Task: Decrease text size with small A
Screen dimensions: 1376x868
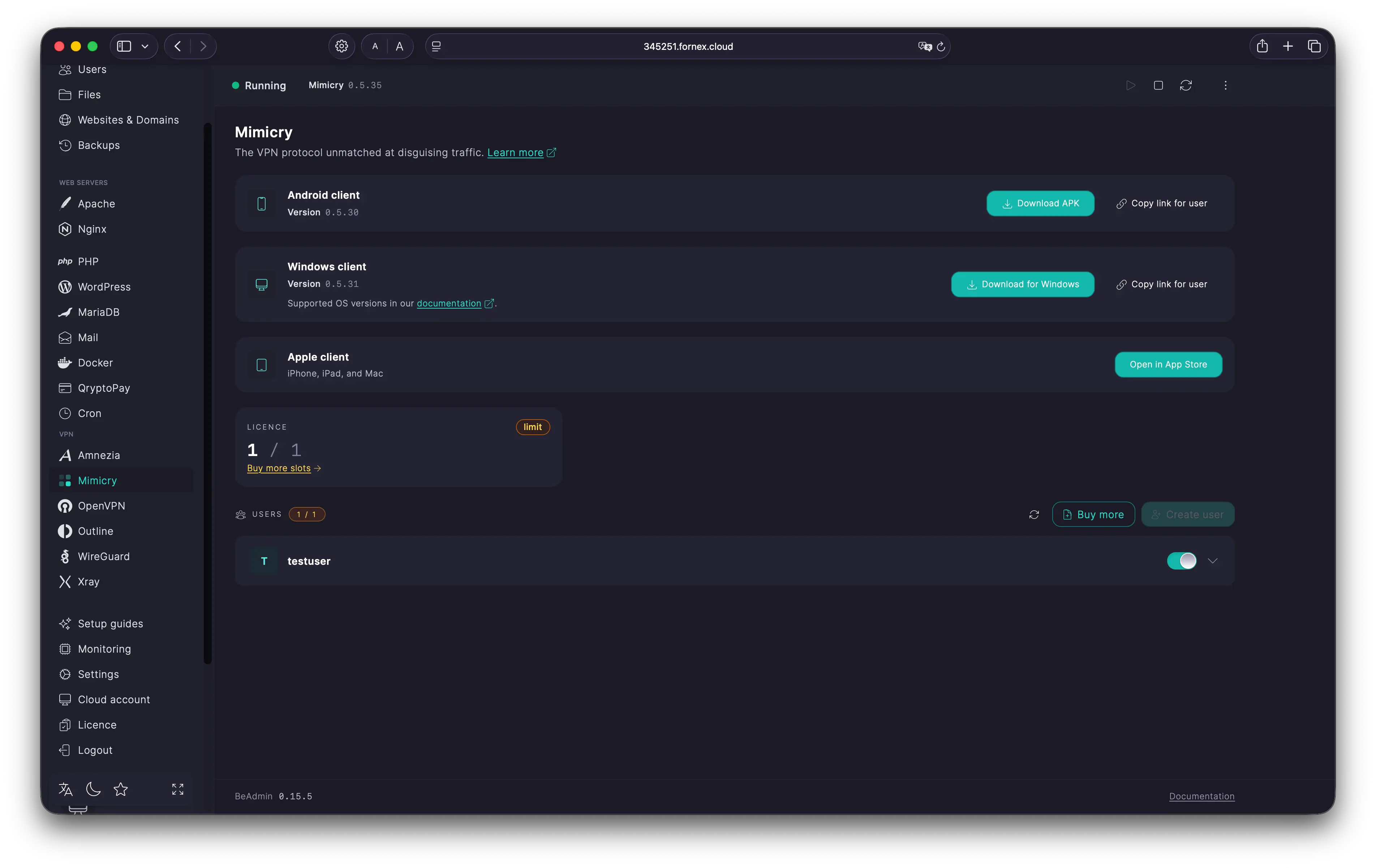Action: (x=375, y=46)
